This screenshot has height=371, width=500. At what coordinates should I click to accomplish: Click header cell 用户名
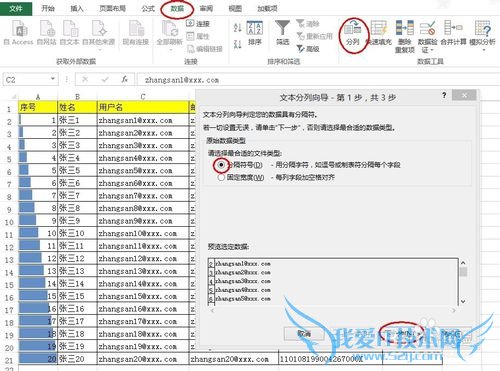point(143,107)
